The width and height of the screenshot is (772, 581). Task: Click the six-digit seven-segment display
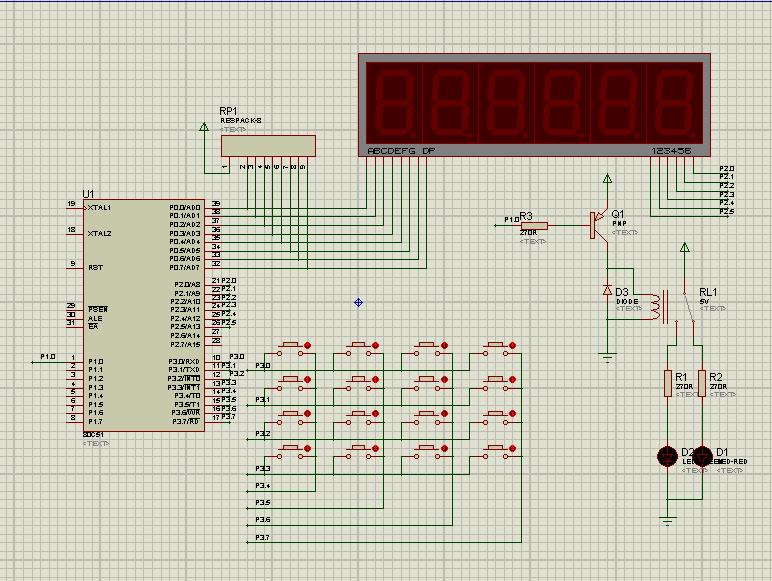pyautogui.click(x=534, y=105)
